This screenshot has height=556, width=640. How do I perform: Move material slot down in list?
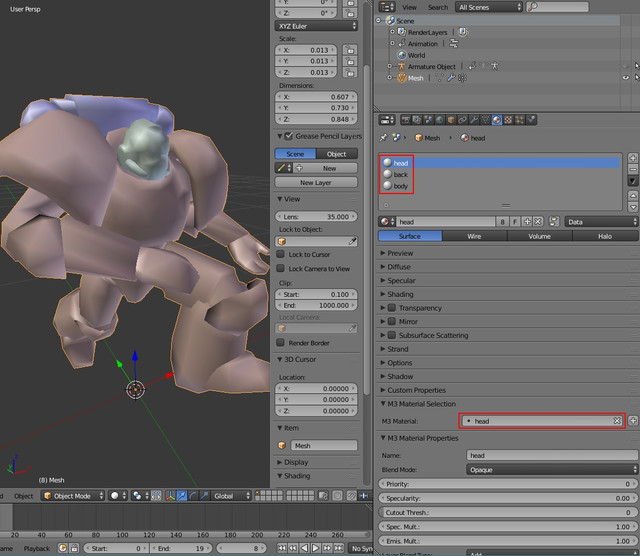633,207
